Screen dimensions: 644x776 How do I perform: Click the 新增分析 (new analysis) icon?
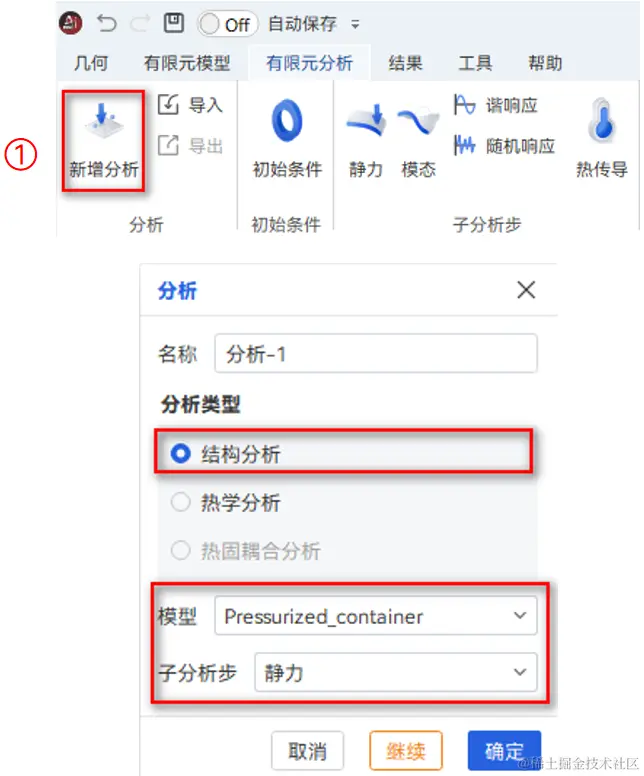pyautogui.click(x=103, y=122)
